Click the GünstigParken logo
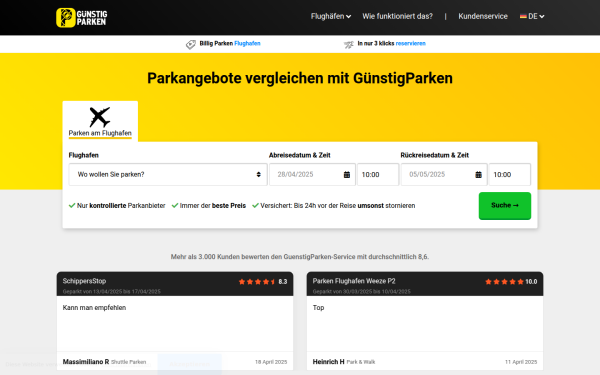The width and height of the screenshot is (600, 375). click(x=82, y=18)
